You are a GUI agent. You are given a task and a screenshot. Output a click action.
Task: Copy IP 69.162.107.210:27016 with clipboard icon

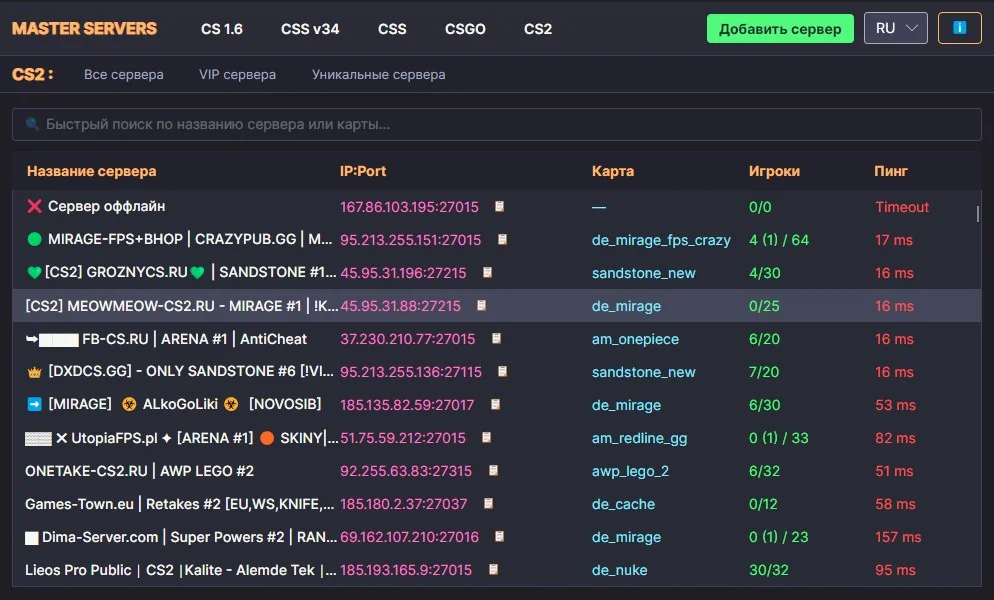tap(500, 536)
